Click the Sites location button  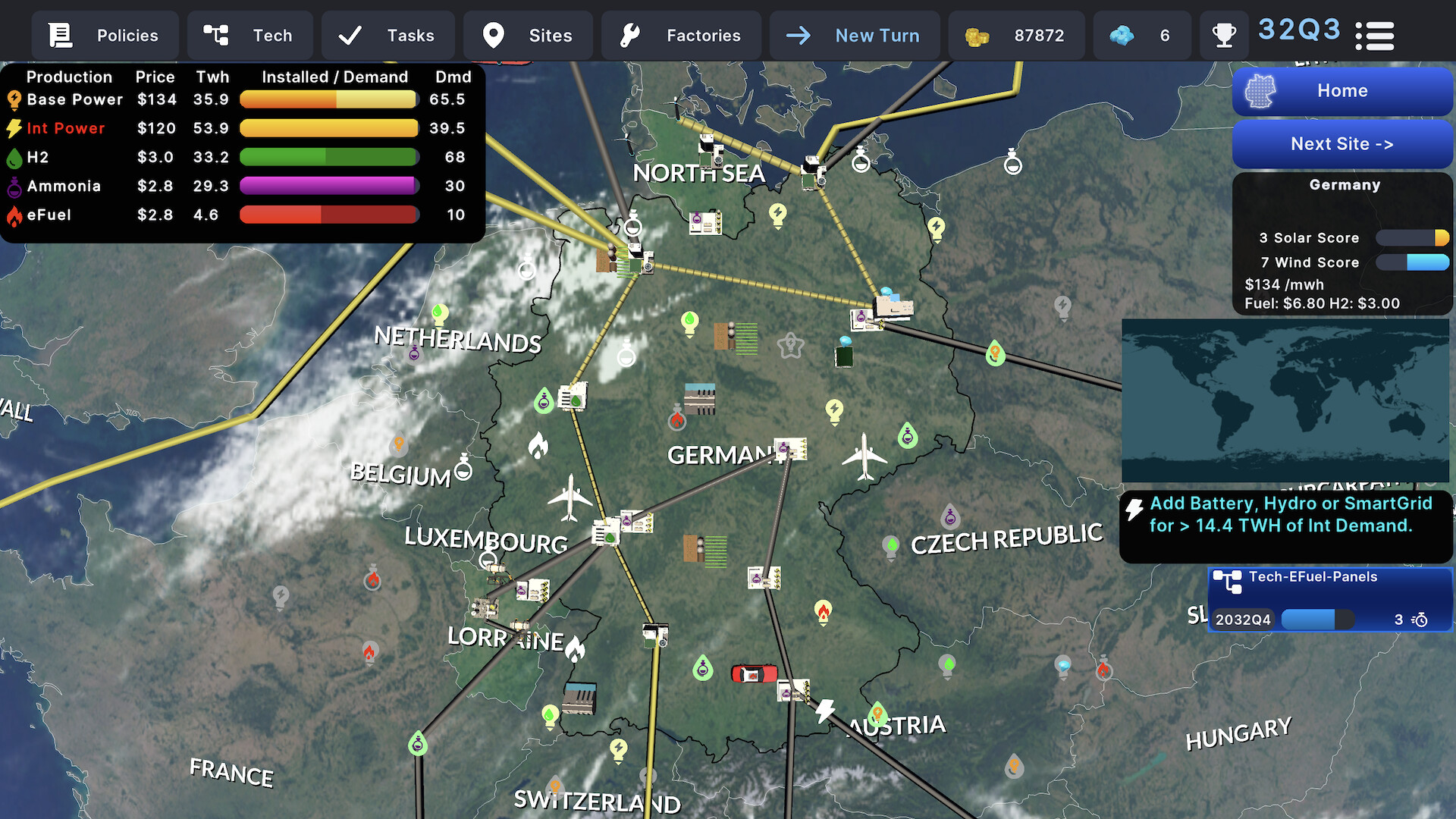click(x=529, y=36)
